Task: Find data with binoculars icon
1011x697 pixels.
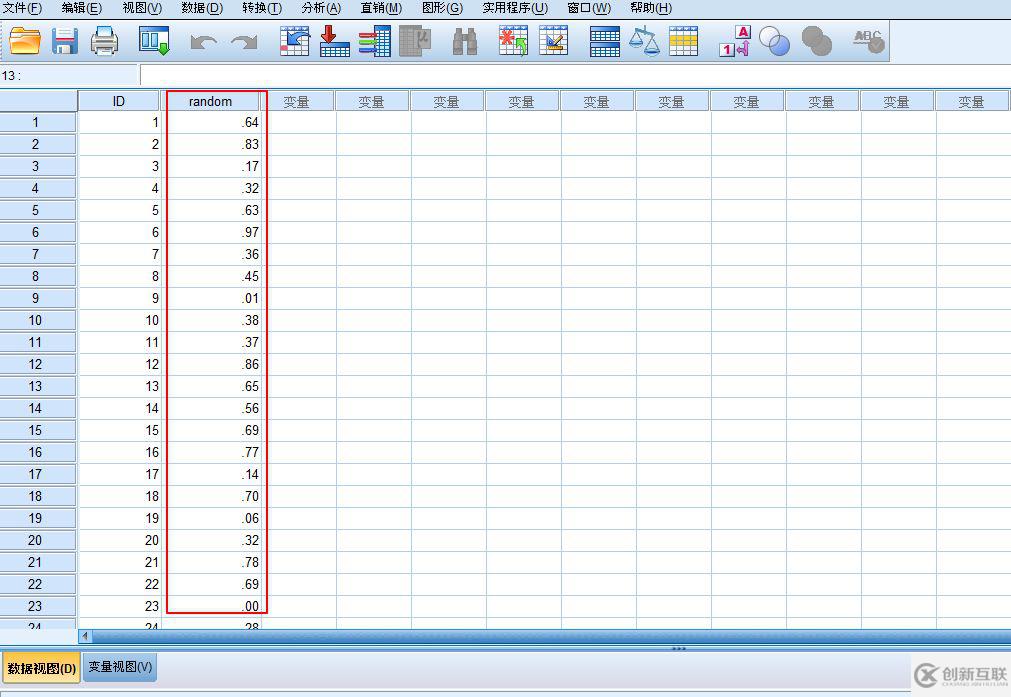Action: click(464, 42)
